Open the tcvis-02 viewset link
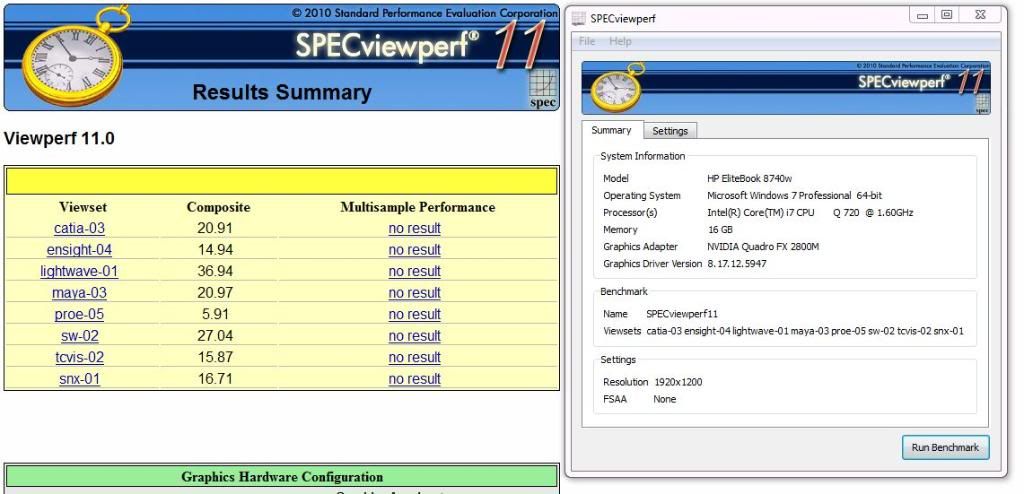 point(79,357)
